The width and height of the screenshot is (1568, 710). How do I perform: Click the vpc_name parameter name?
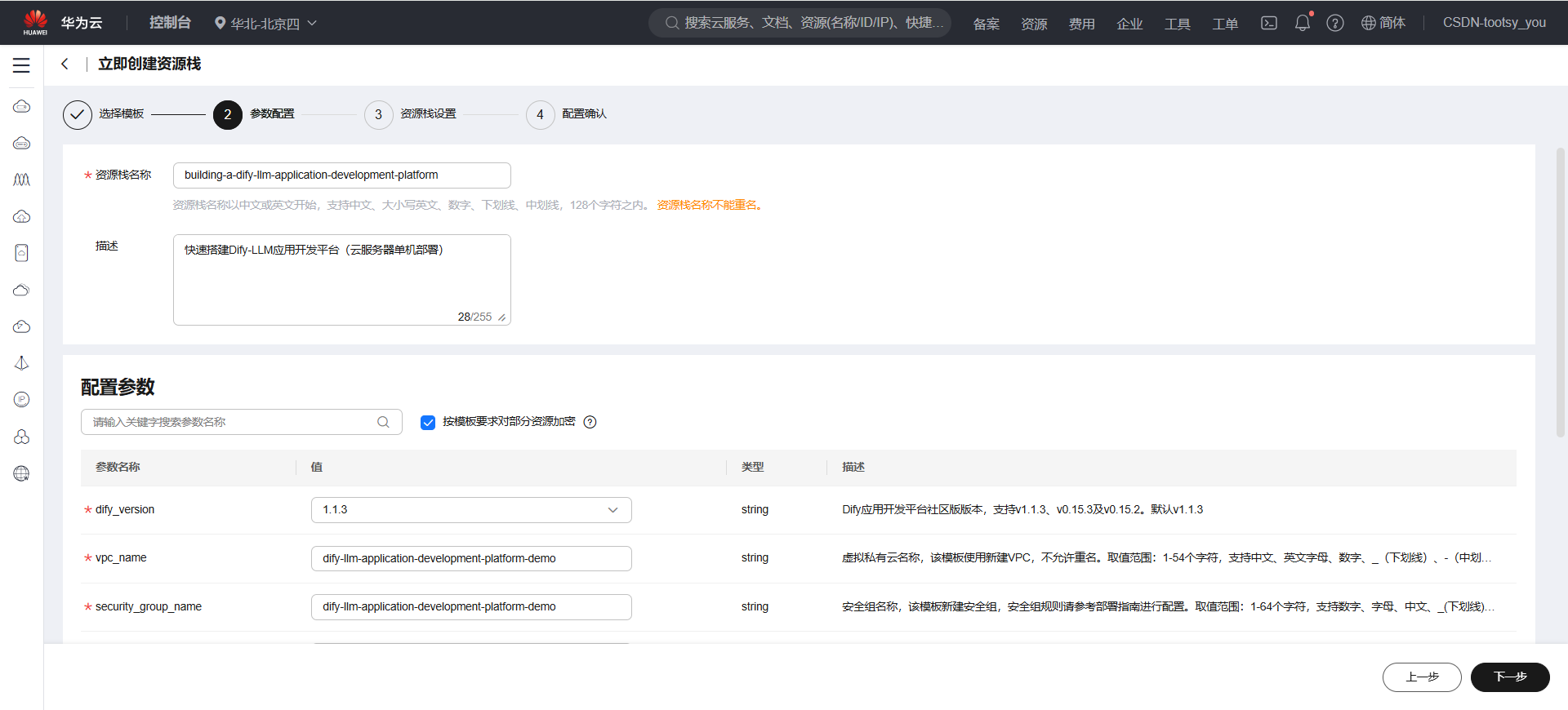(x=121, y=558)
